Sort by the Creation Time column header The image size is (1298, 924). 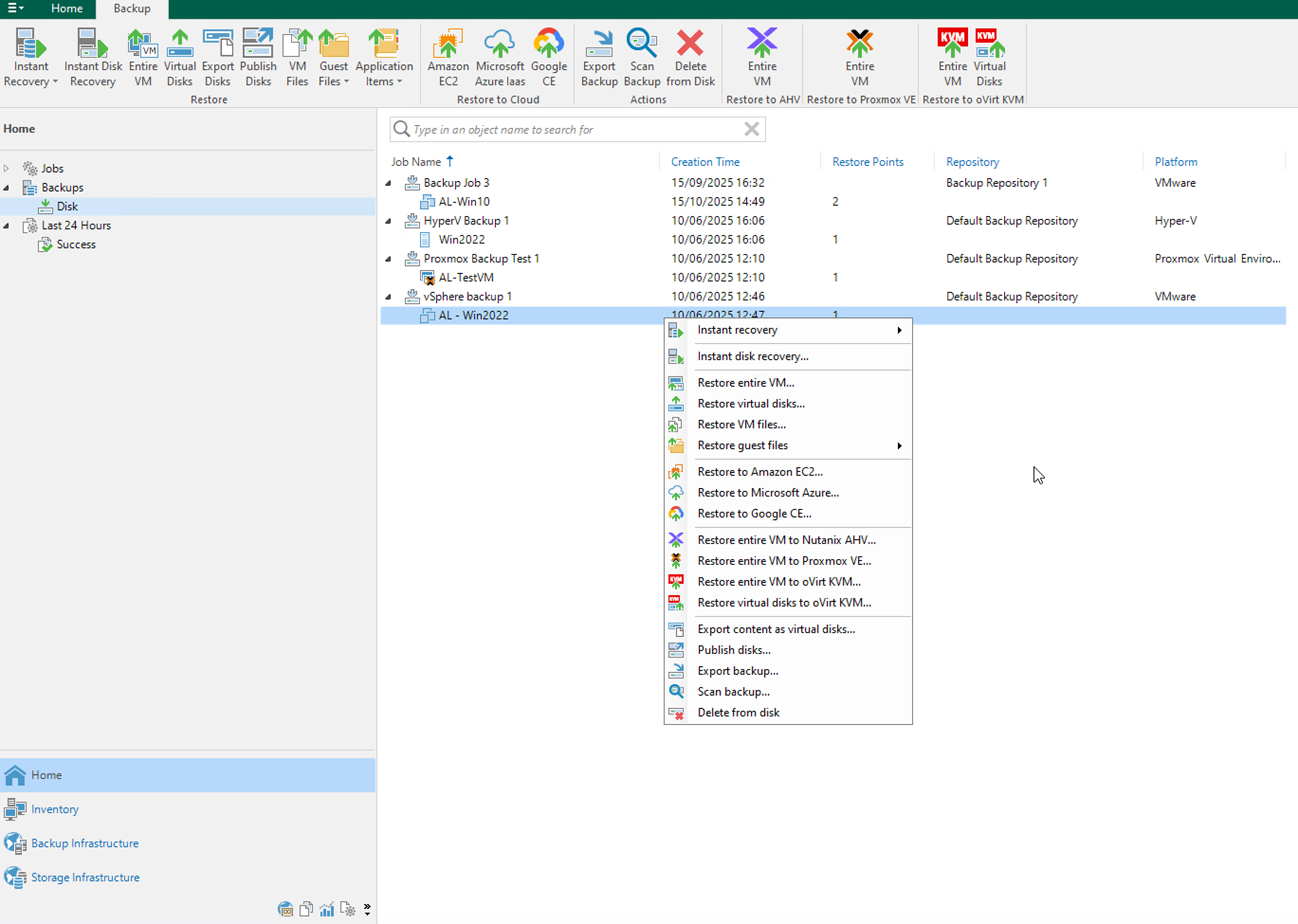click(x=705, y=162)
